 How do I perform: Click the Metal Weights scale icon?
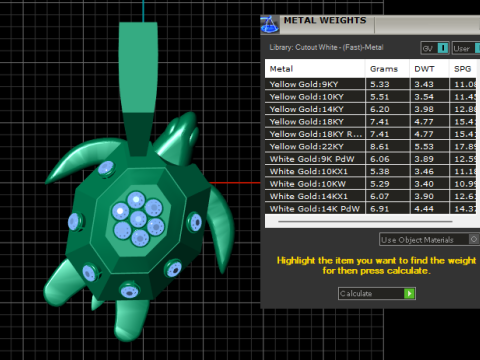coord(270,24)
